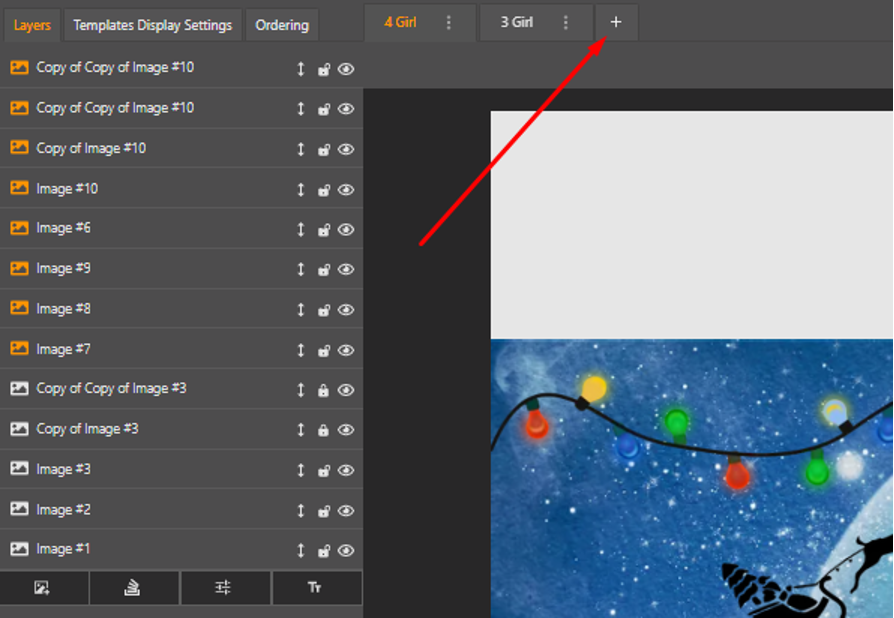The height and width of the screenshot is (618, 894).
Task: Lock the Image #7 layer
Action: pyautogui.click(x=323, y=351)
